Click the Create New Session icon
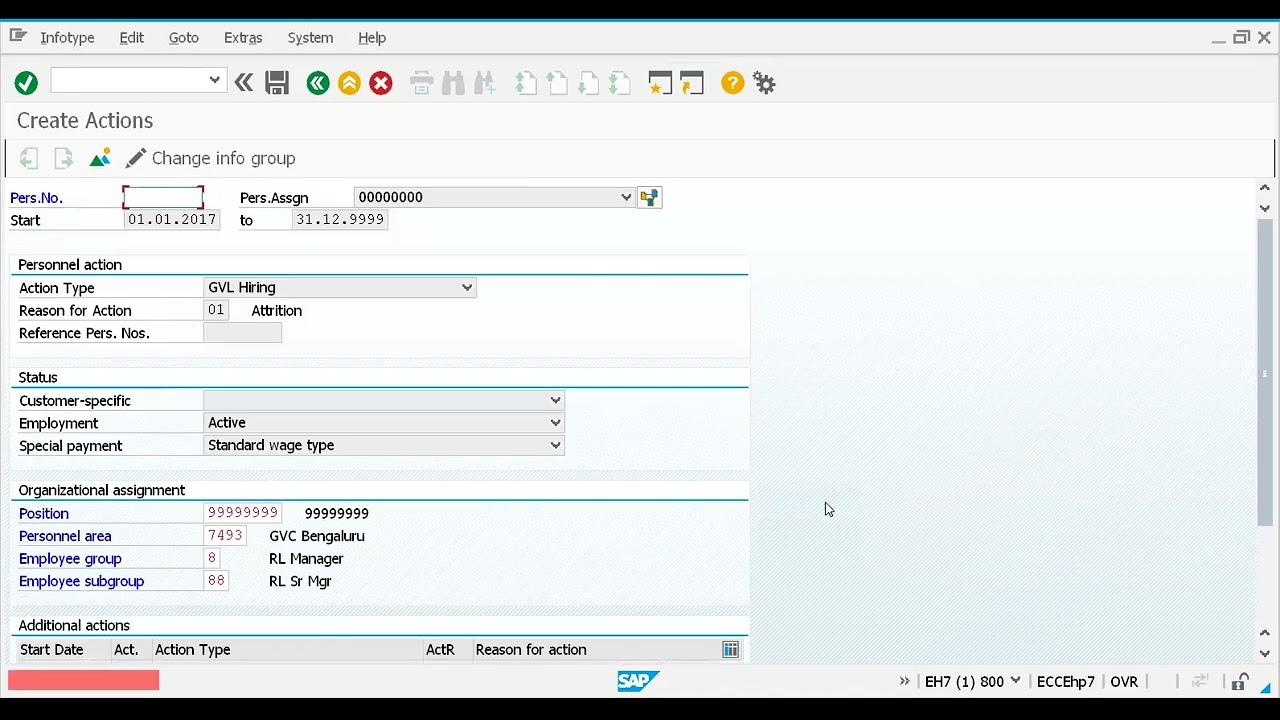The height and width of the screenshot is (720, 1280). 660,83
